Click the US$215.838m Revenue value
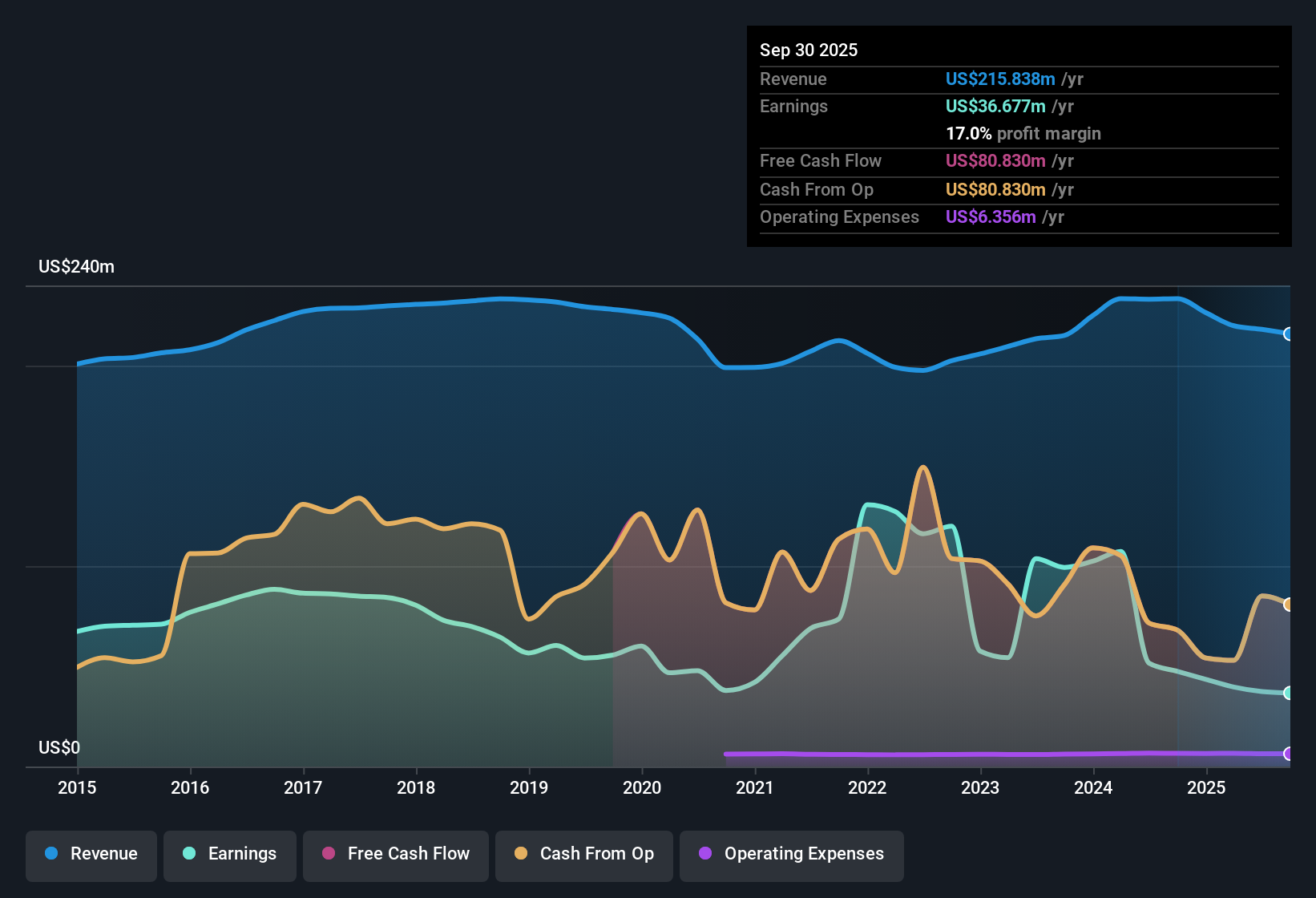The height and width of the screenshot is (898, 1316). pos(1000,79)
